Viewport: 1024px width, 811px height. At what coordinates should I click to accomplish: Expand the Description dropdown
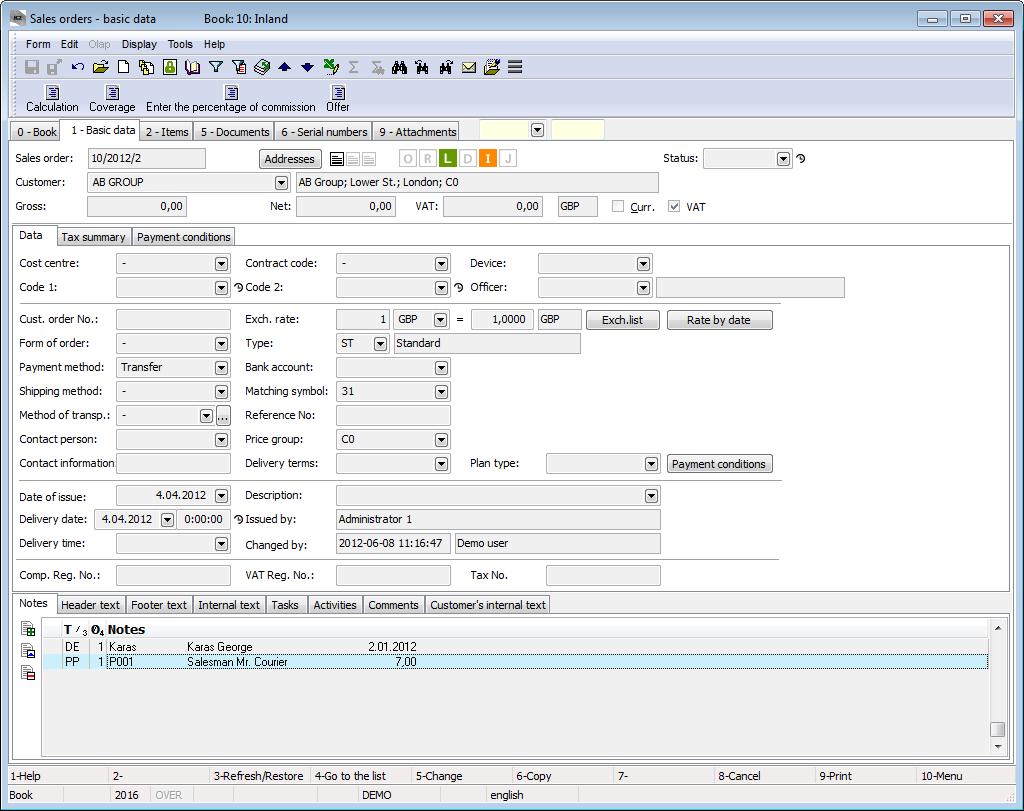(651, 496)
